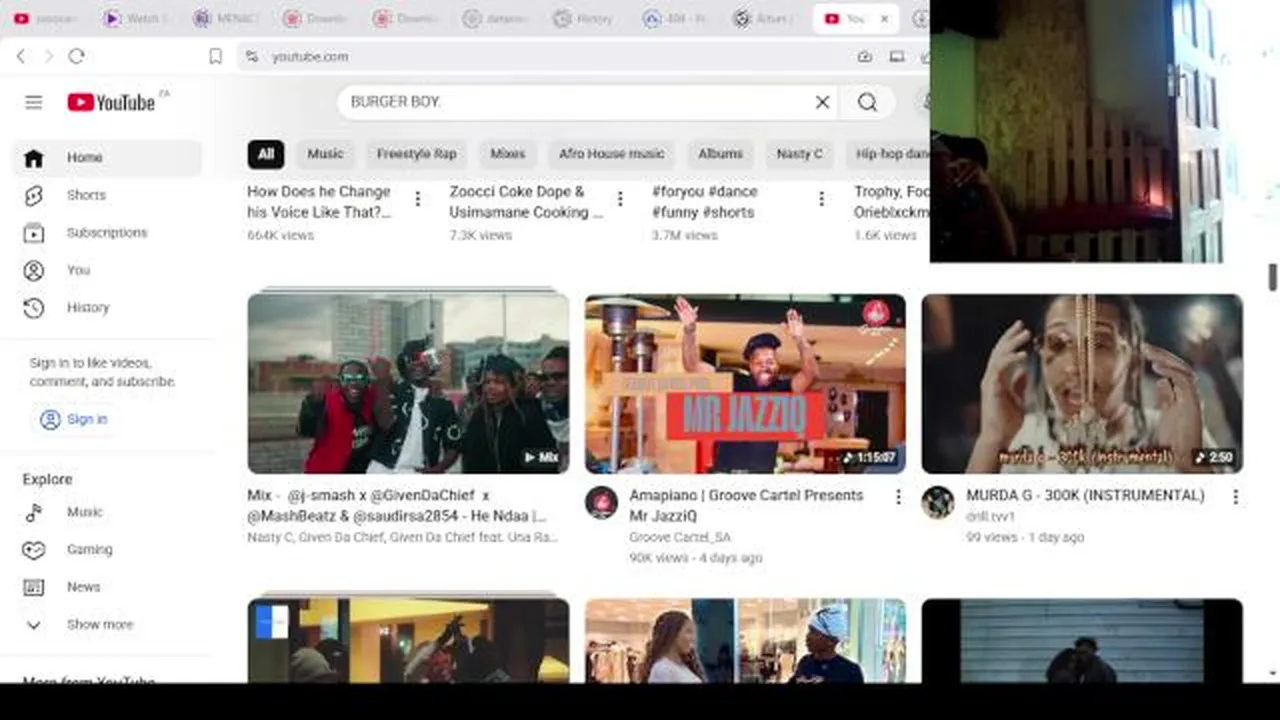
Task: Click the '99 views • 1 day ago' text
Action: [1025, 538]
